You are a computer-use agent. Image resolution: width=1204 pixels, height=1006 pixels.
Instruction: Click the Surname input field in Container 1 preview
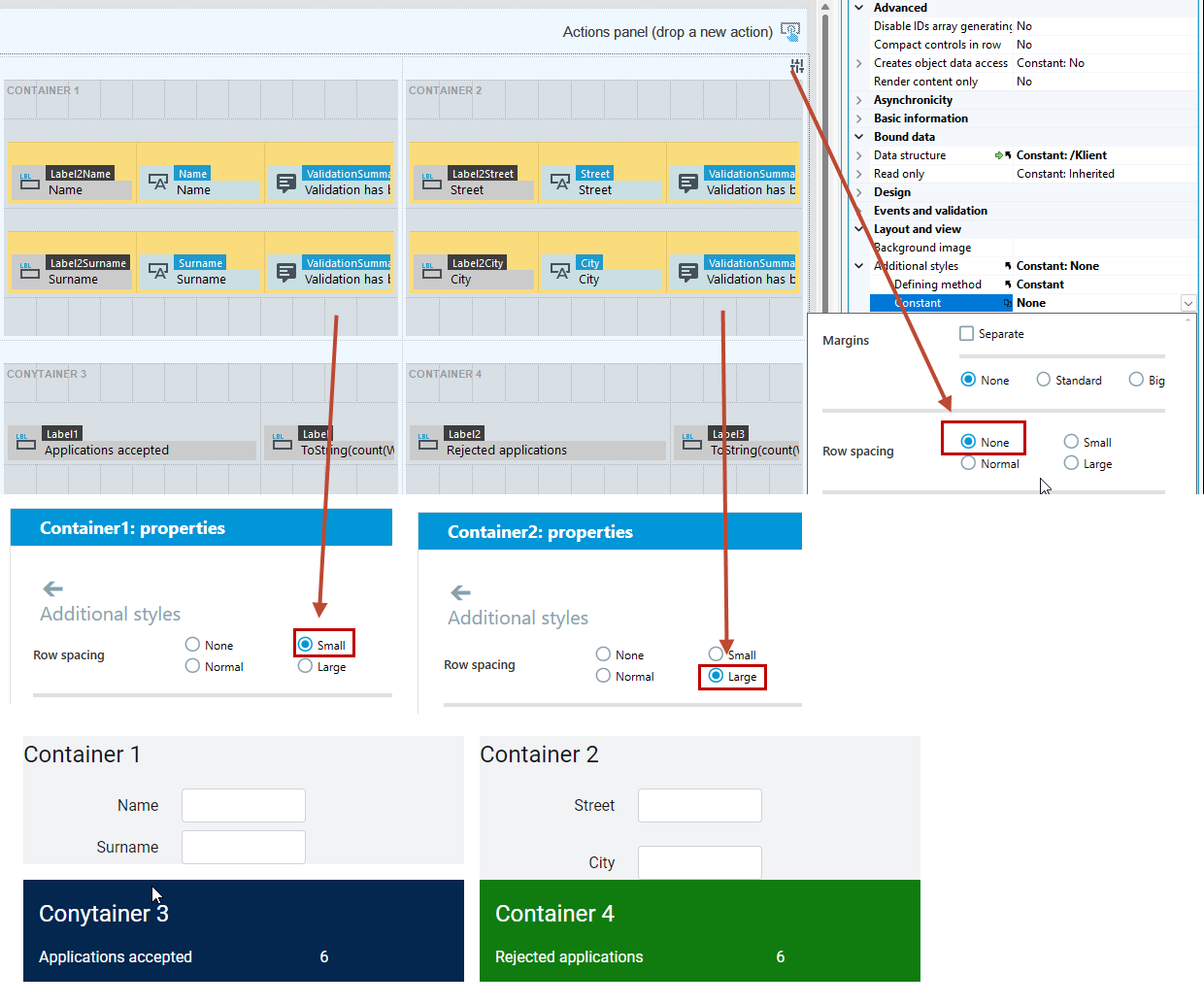[244, 847]
